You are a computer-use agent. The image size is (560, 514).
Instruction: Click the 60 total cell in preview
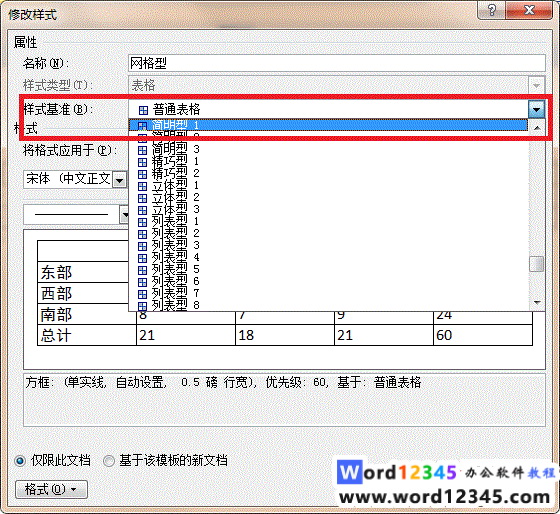pyautogui.click(x=483, y=335)
